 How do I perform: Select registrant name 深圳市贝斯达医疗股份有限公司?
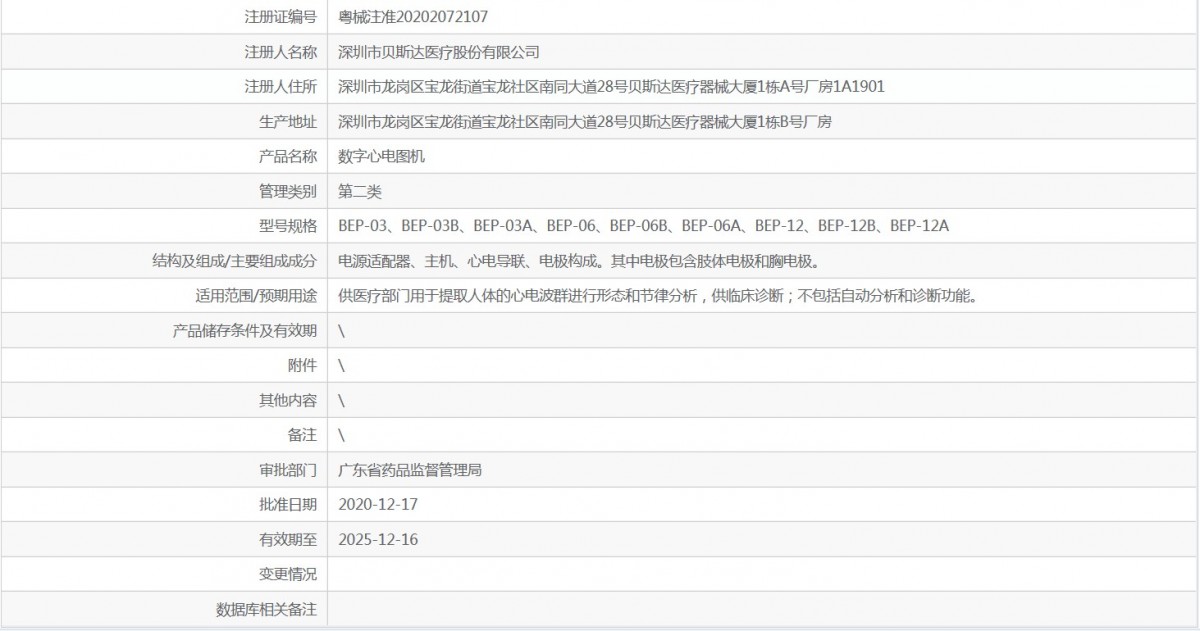click(x=439, y=52)
